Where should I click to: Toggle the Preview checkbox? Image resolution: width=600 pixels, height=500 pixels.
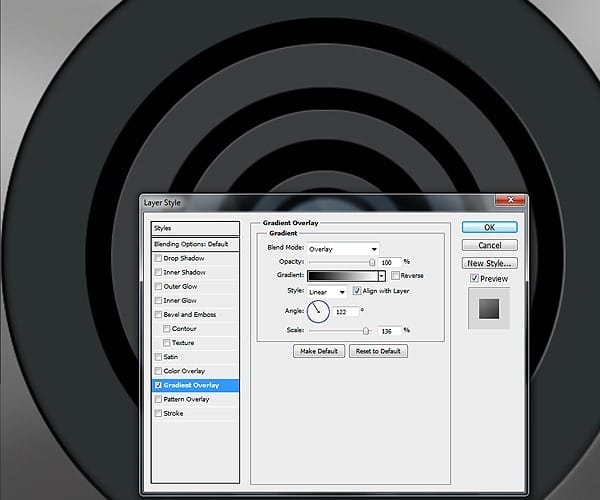[x=474, y=278]
